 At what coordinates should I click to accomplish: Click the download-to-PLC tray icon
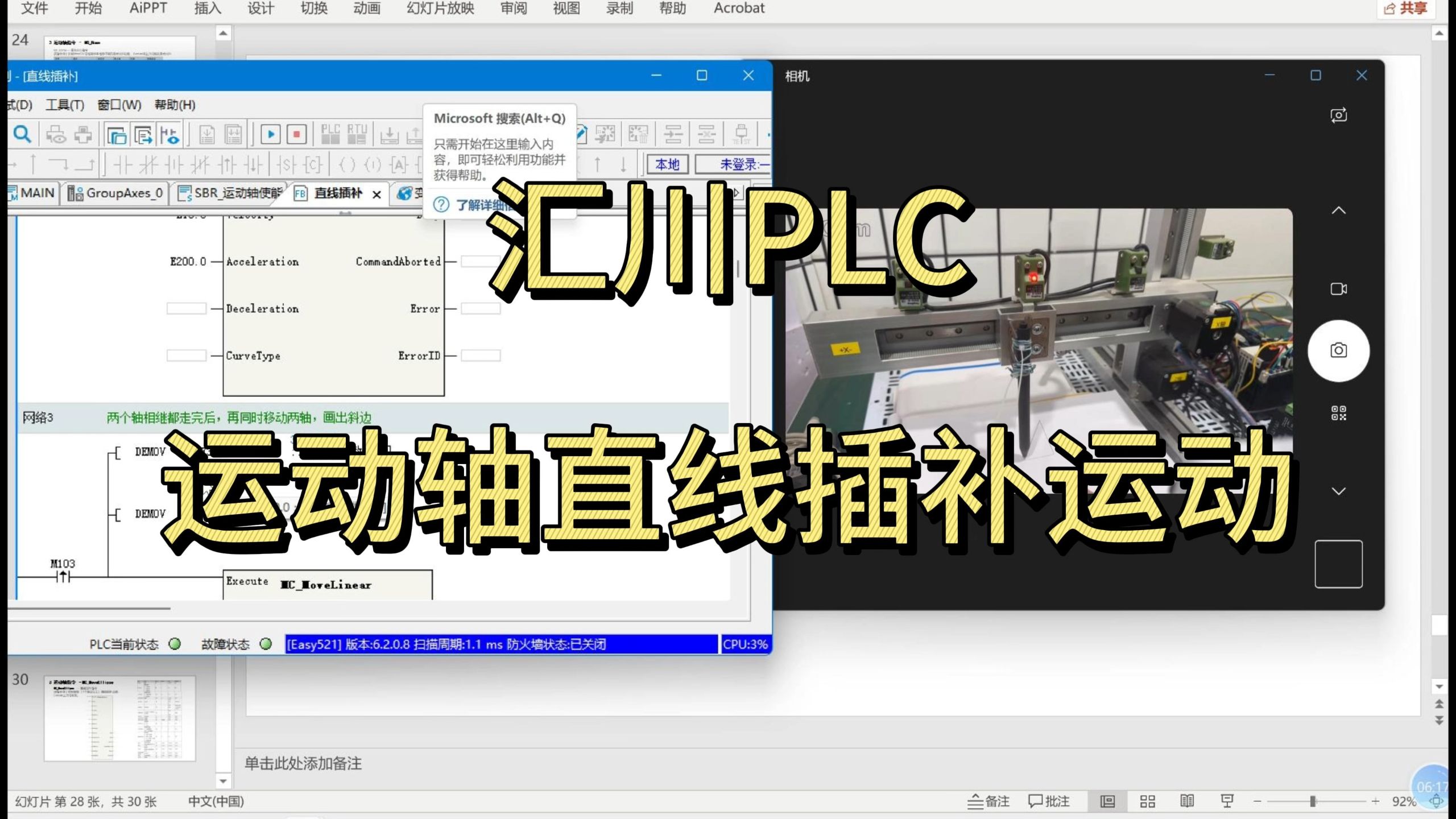pyautogui.click(x=390, y=135)
